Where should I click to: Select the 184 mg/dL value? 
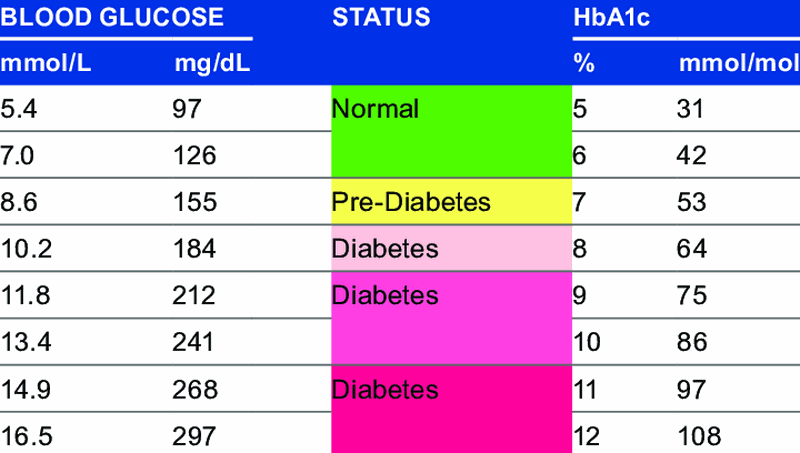tap(195, 248)
